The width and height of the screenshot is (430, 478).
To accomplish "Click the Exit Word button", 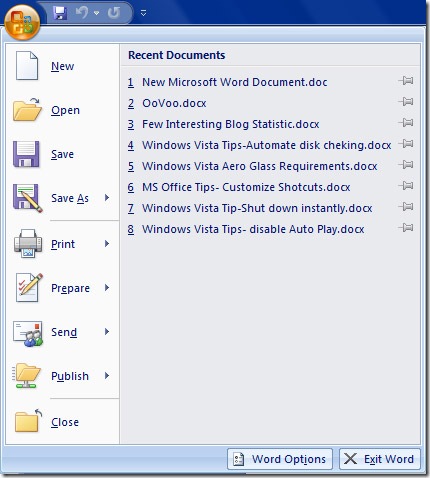I will coord(380,459).
